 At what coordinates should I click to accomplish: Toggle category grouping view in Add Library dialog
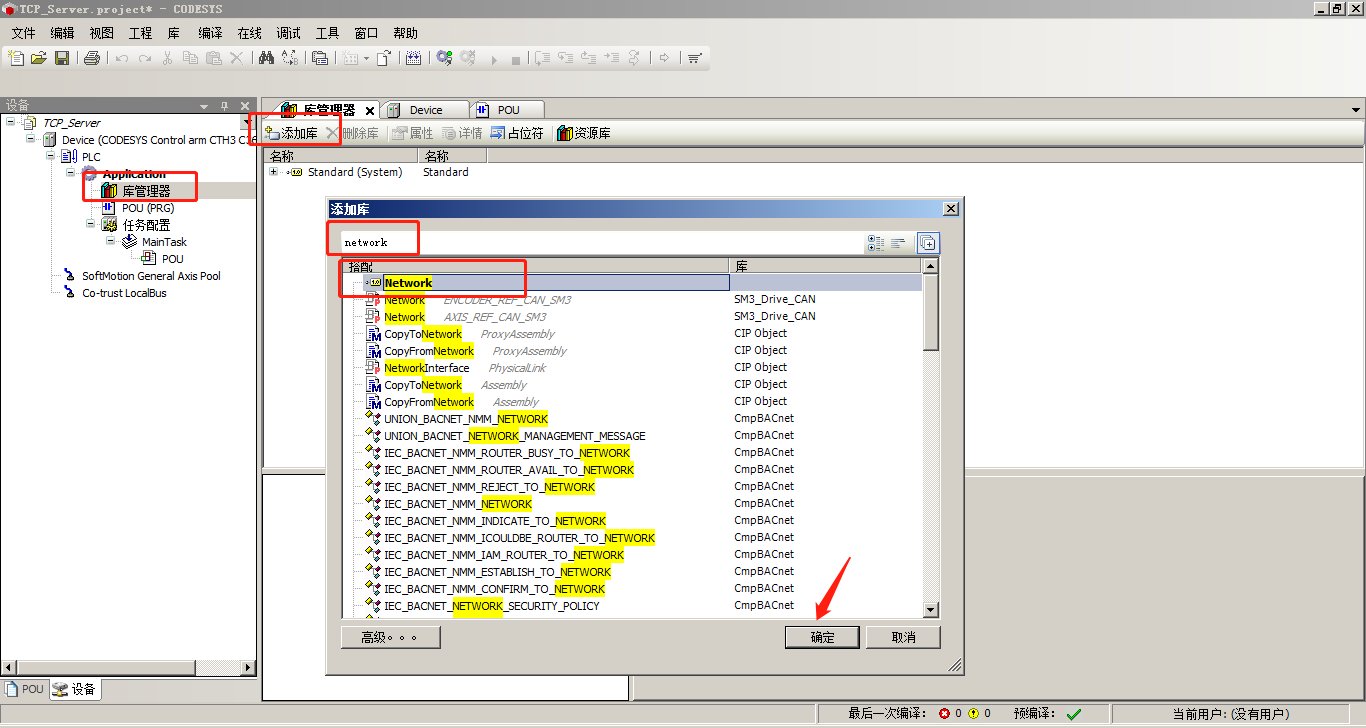[x=877, y=243]
